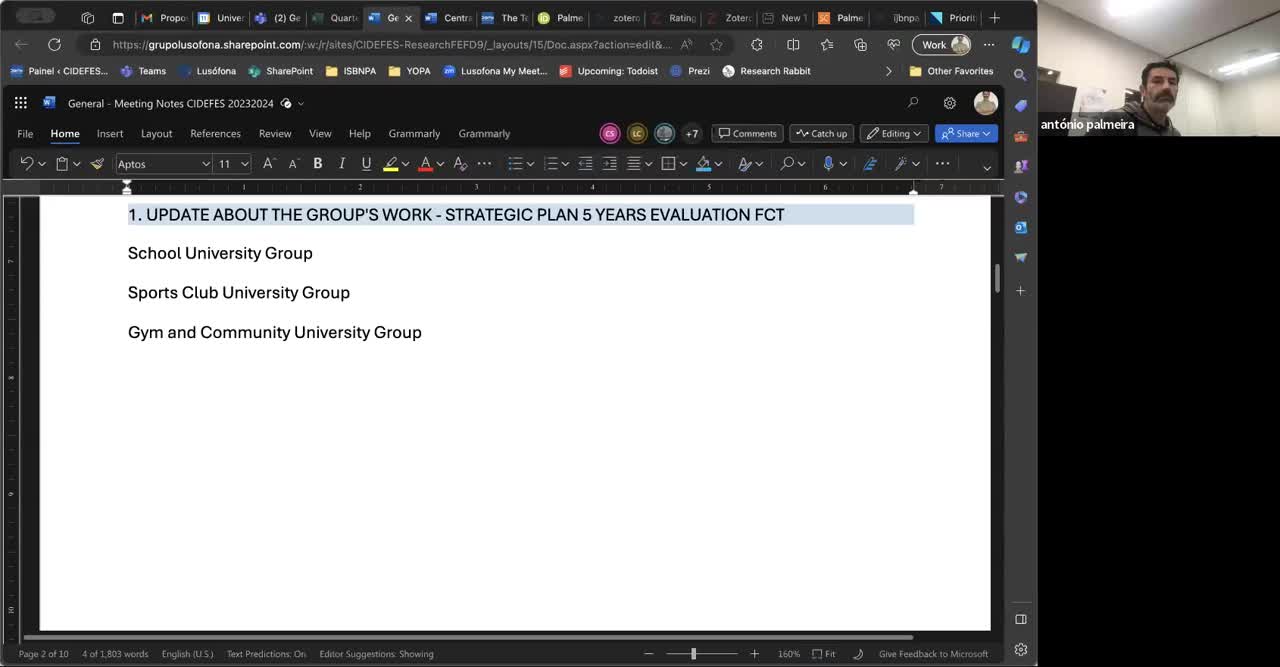
Task: Open the Word app launcher grid
Action: click(21, 103)
